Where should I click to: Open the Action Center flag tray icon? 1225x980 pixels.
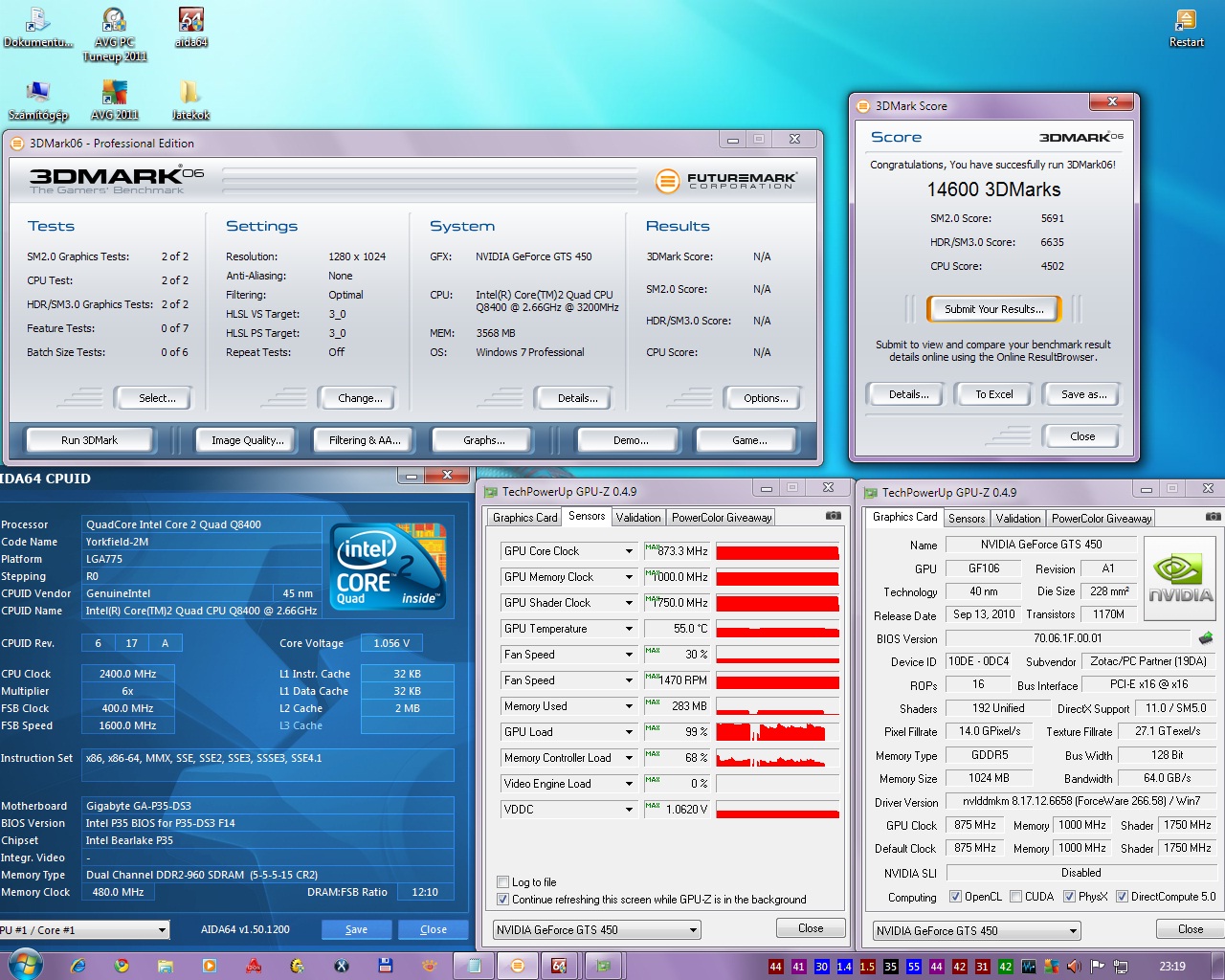[1097, 967]
